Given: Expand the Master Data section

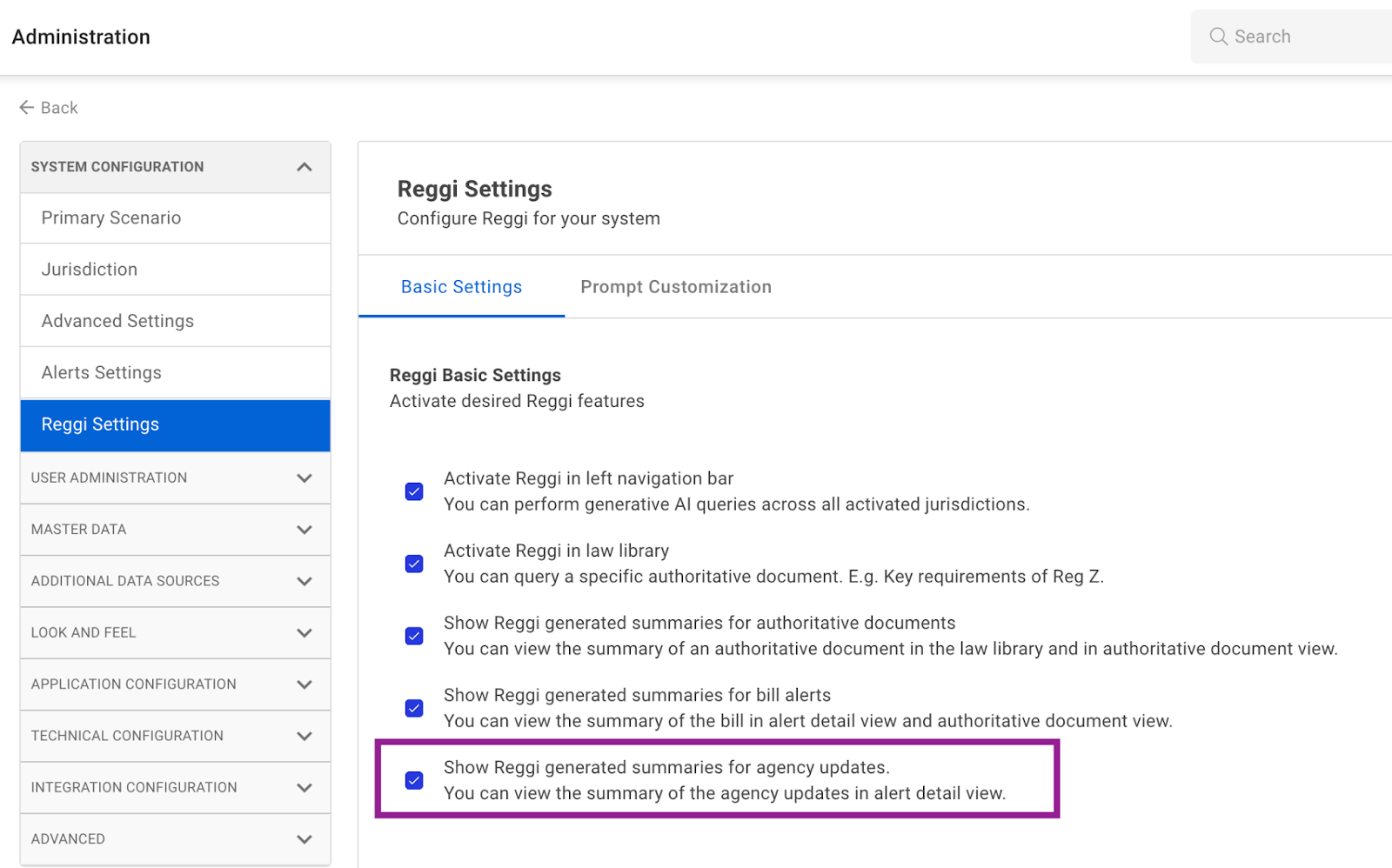Looking at the screenshot, I should click(x=304, y=530).
